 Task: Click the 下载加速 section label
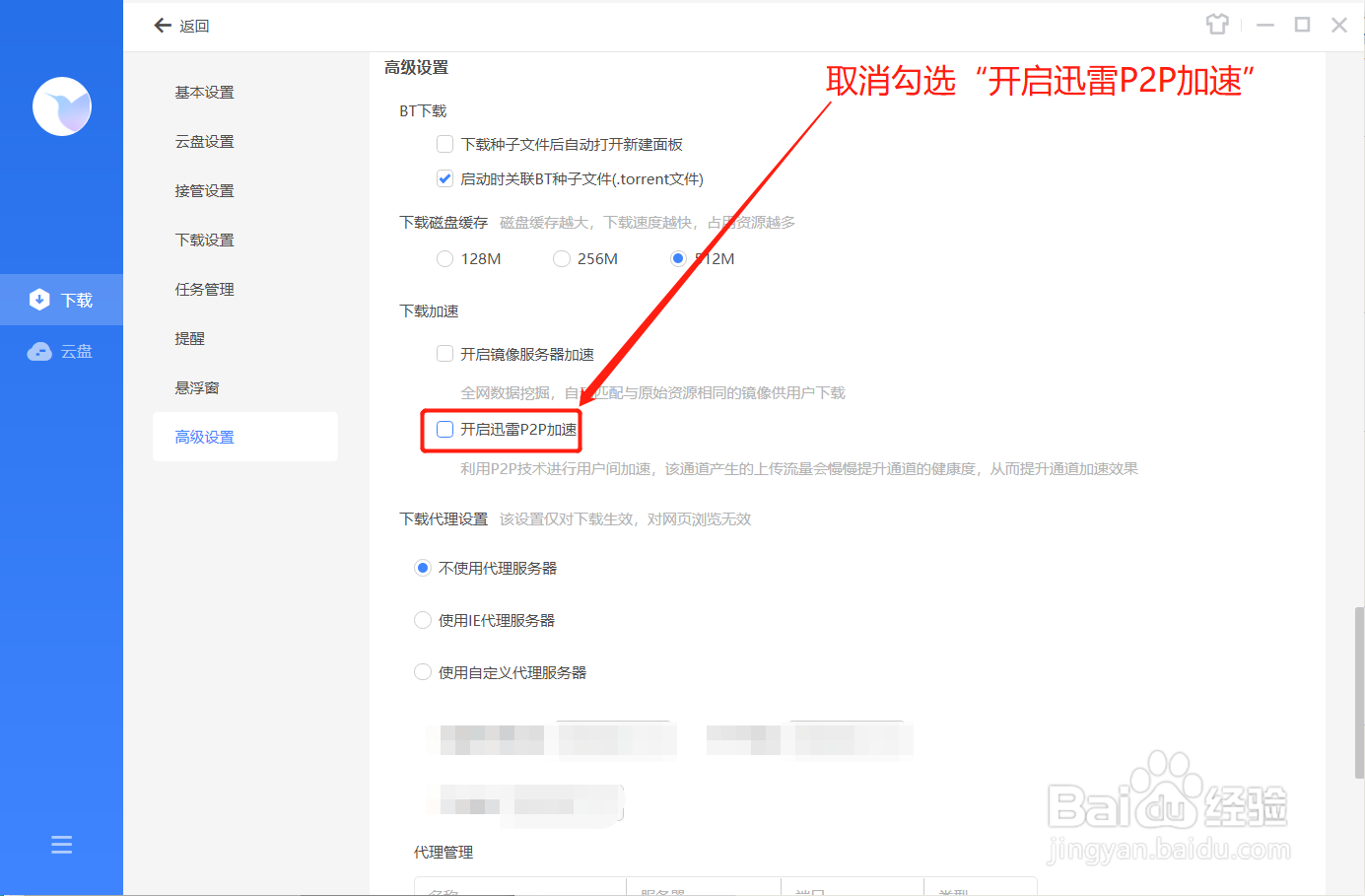[429, 310]
